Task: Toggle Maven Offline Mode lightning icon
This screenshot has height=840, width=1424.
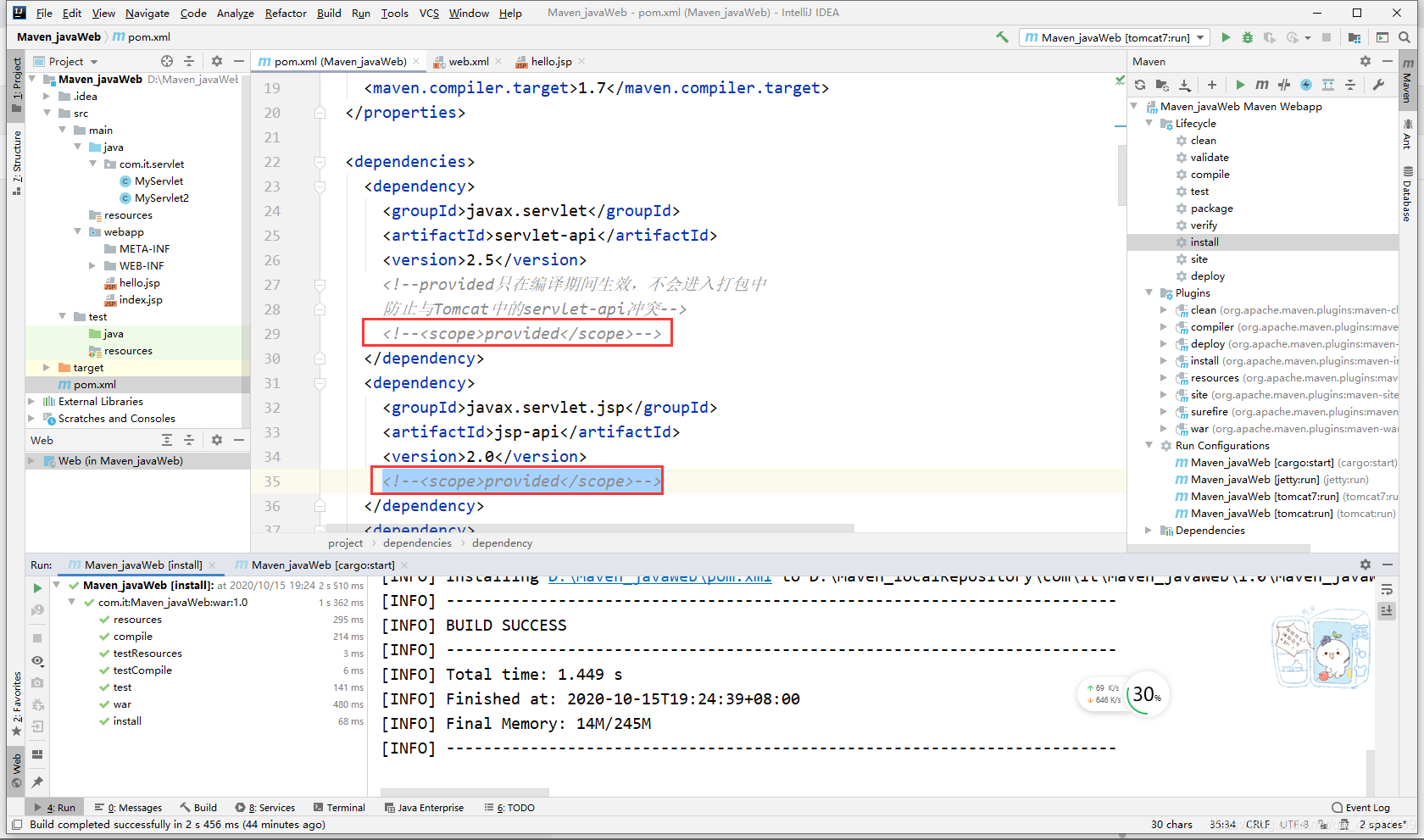Action: click(1306, 85)
